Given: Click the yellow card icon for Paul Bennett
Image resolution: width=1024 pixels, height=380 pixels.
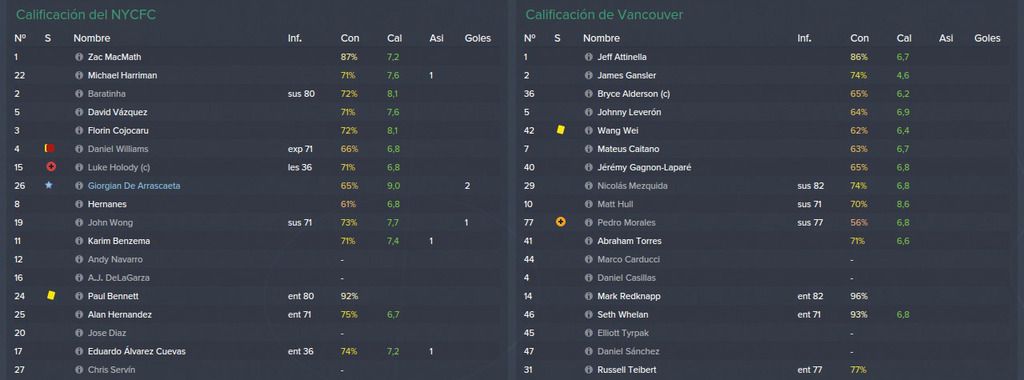Looking at the screenshot, I should (x=51, y=296).
